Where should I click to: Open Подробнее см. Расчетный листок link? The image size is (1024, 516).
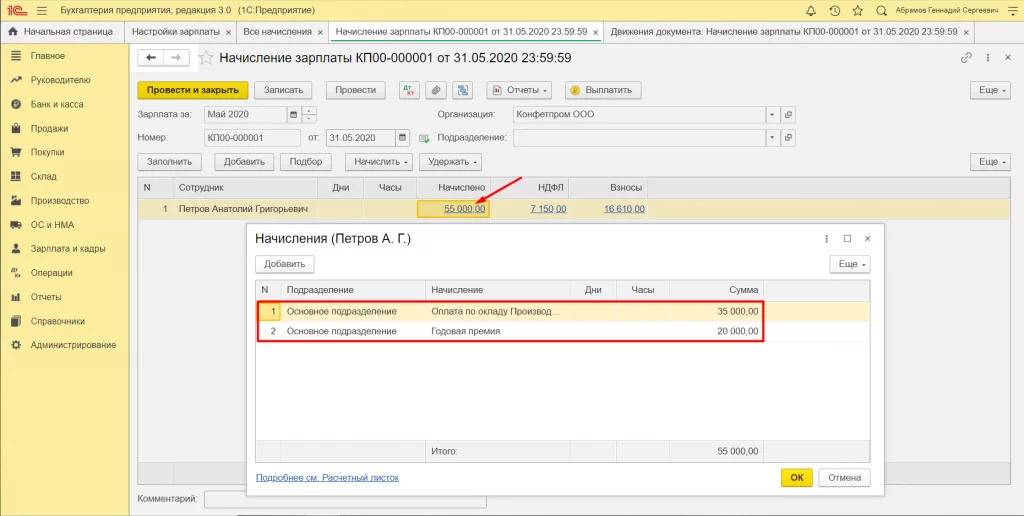click(x=327, y=477)
